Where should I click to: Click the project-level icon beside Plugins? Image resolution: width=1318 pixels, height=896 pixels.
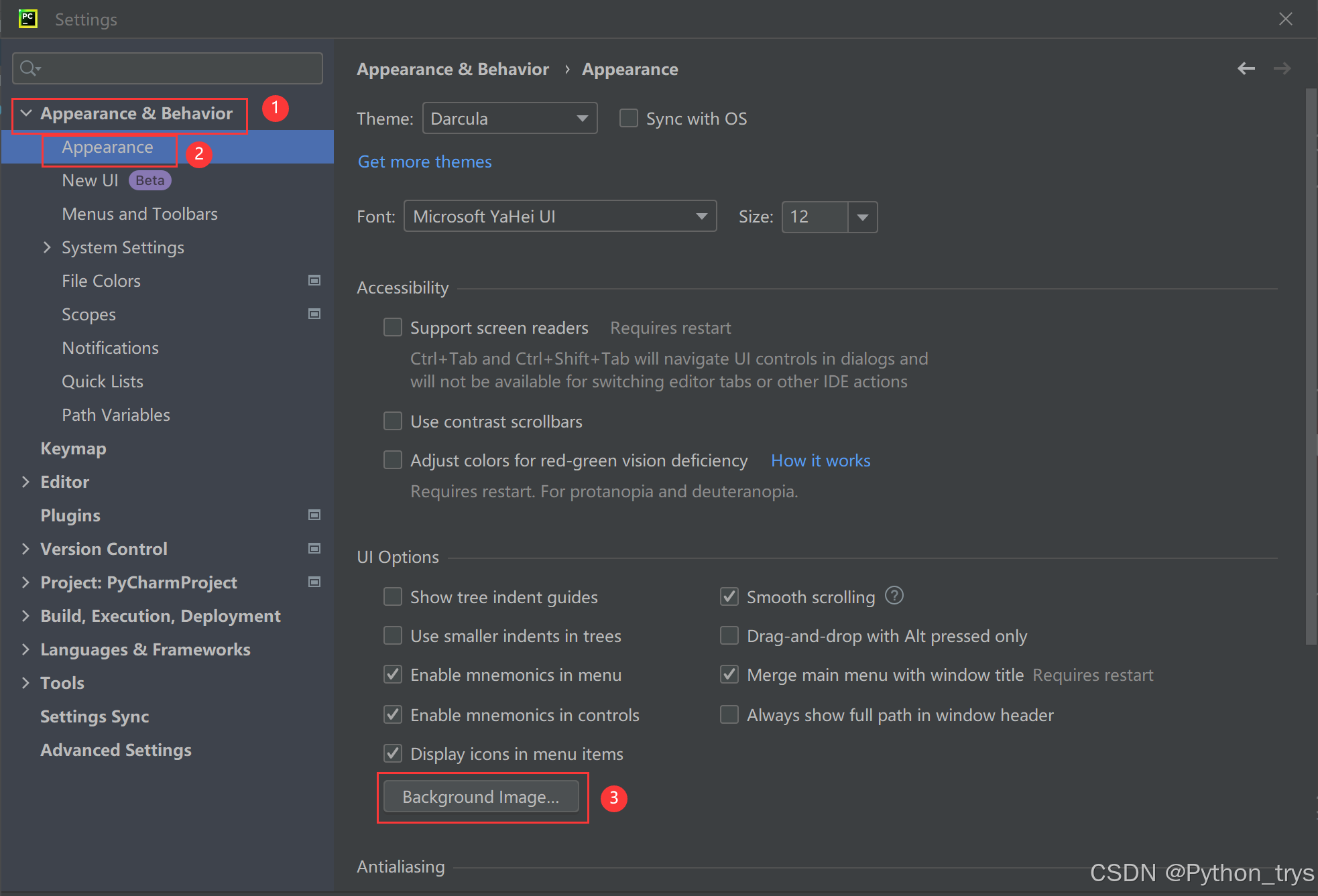click(314, 515)
